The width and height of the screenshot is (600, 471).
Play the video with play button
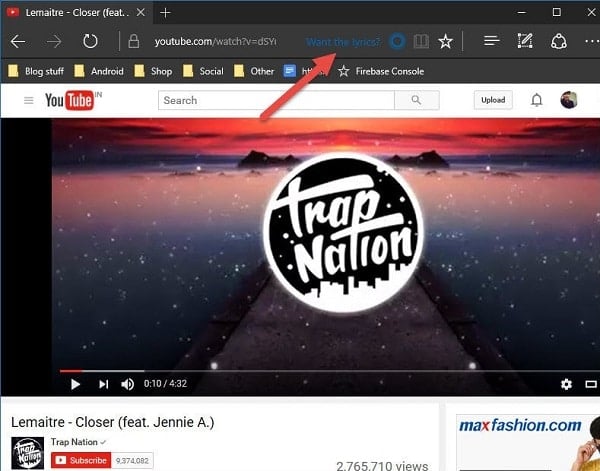tap(75, 384)
